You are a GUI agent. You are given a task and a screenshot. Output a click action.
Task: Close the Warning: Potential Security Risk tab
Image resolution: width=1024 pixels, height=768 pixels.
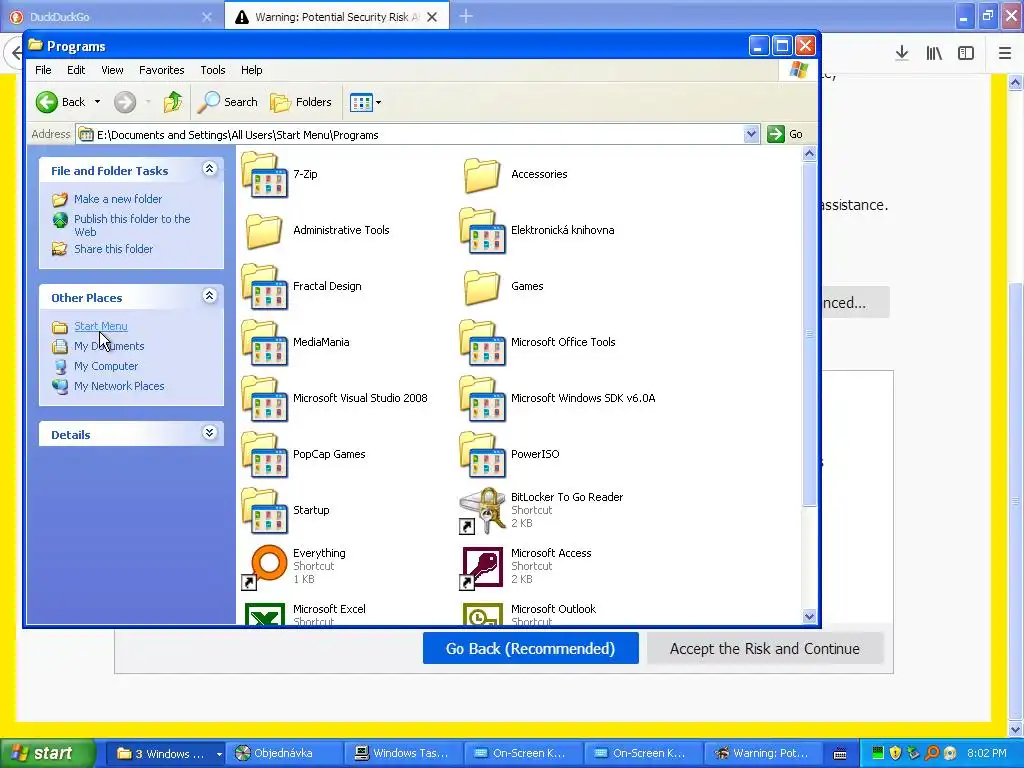pyautogui.click(x=432, y=17)
